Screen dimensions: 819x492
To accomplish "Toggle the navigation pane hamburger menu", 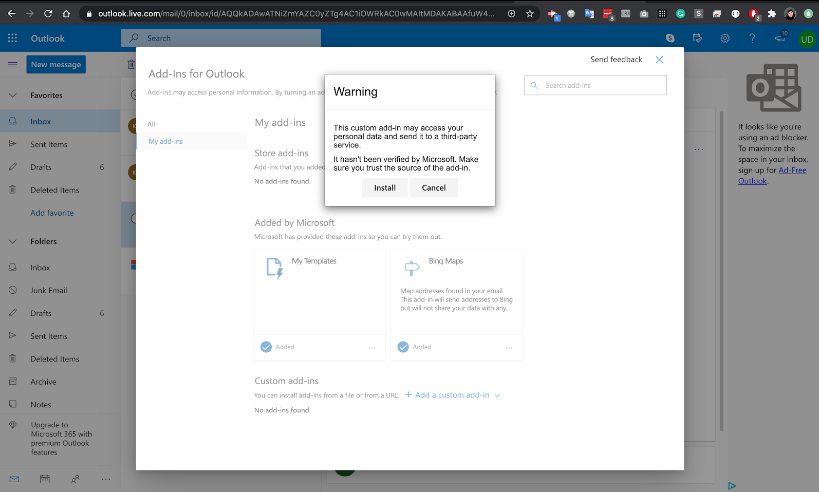I will click(x=13, y=64).
